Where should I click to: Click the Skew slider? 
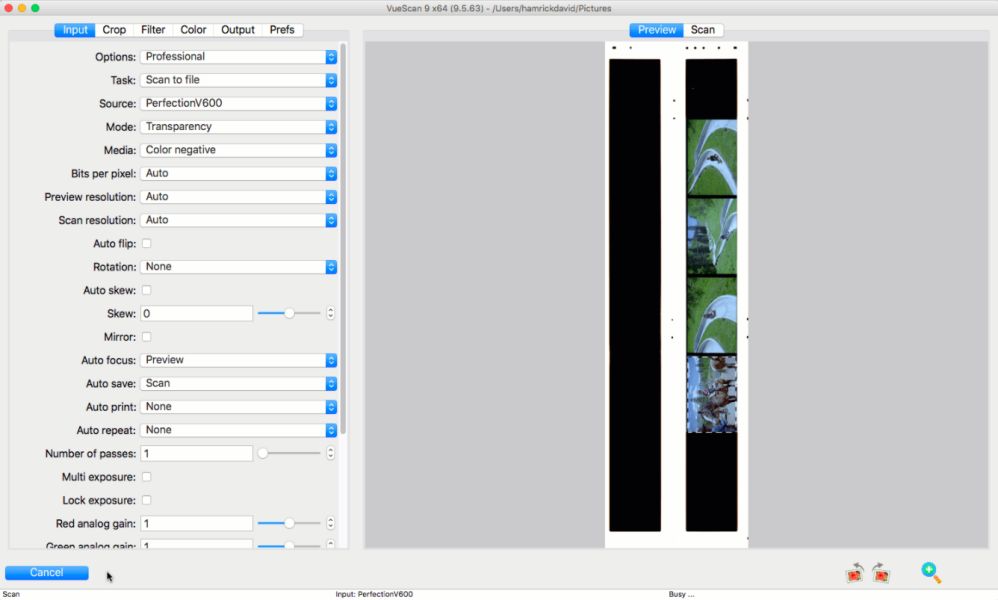point(289,313)
